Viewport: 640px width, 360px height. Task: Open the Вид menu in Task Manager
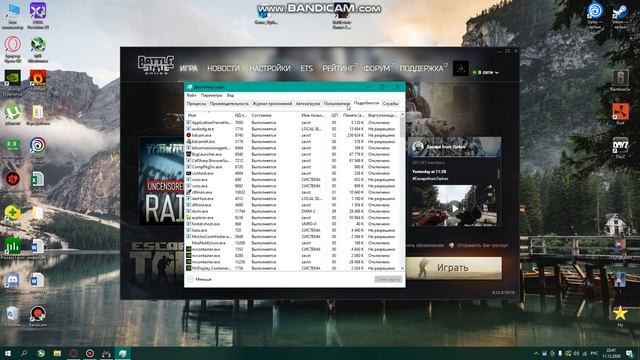pos(230,96)
